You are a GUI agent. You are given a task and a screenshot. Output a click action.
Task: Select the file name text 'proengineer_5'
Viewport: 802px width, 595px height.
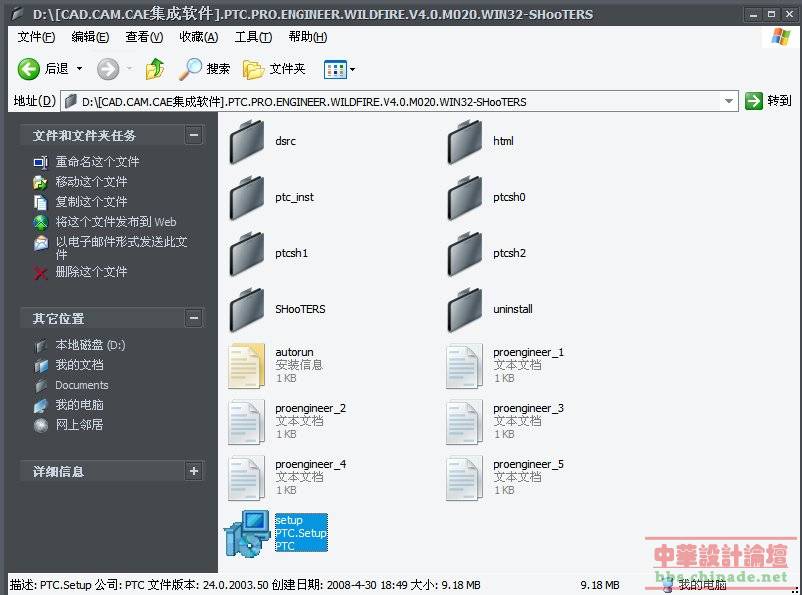528,464
